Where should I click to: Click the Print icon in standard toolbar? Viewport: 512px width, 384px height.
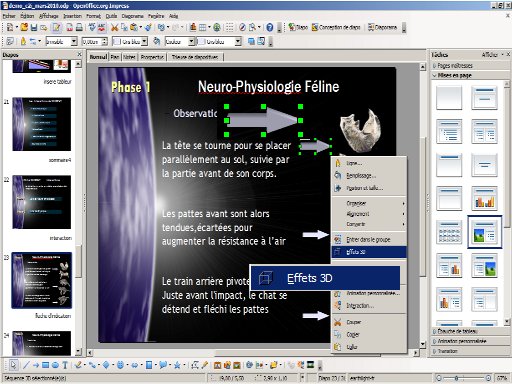pyautogui.click(x=79, y=27)
